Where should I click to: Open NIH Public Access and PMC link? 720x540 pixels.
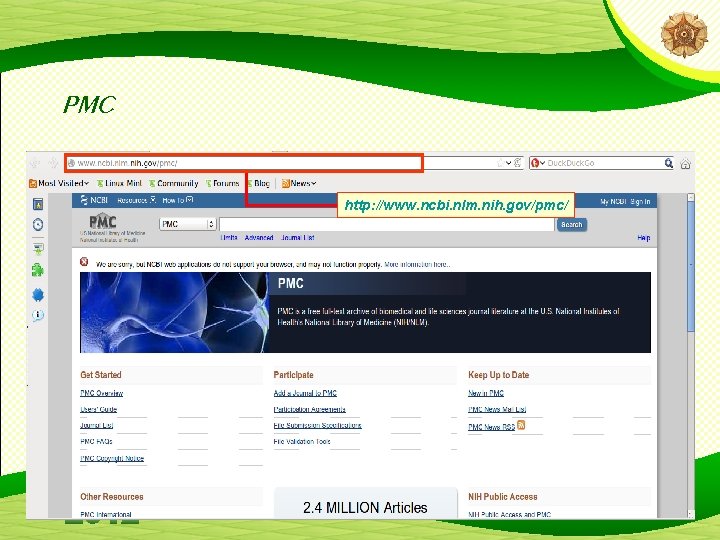[x=510, y=515]
